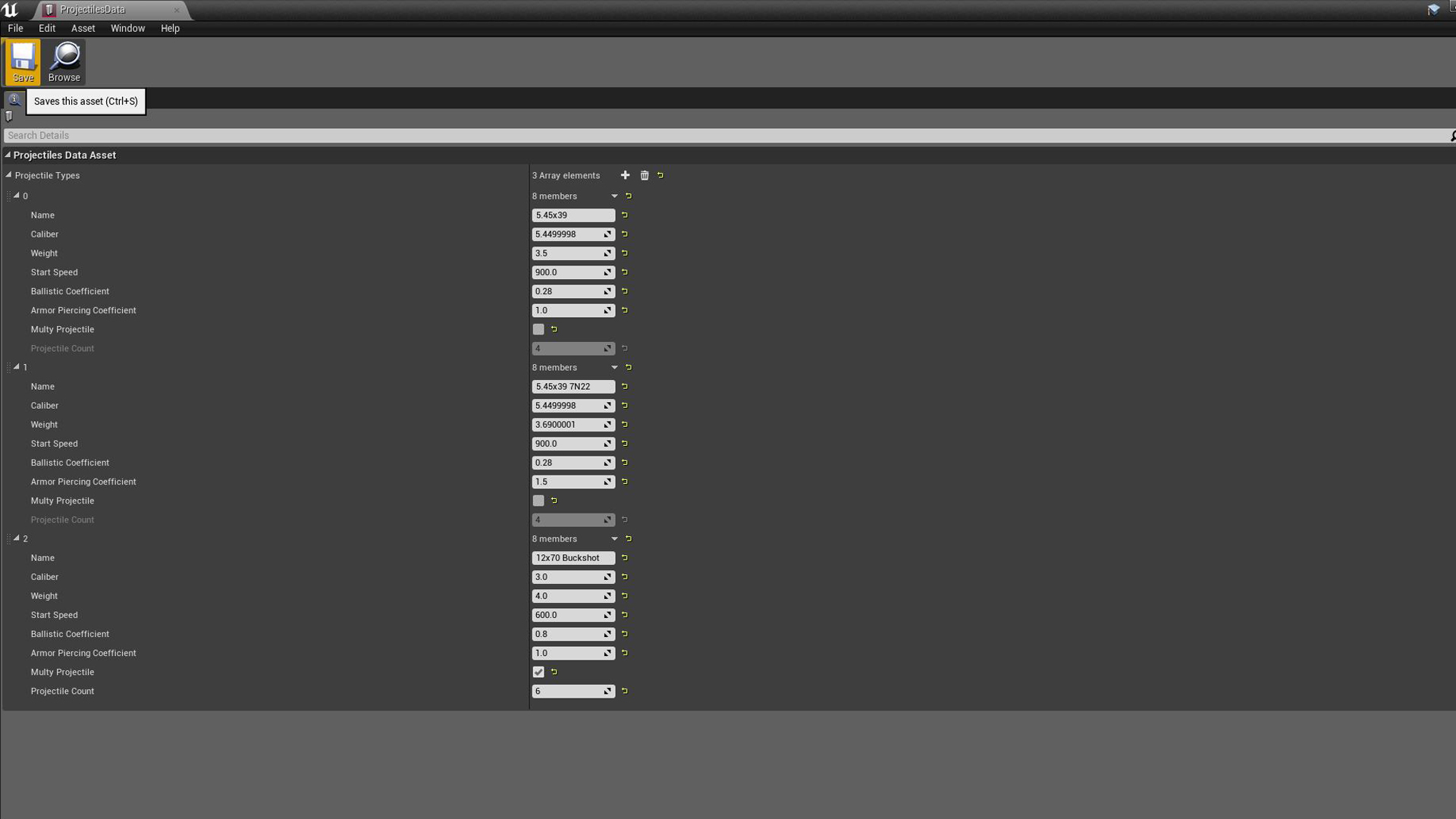Click the Browse asset icon
Screen dimensions: 1456x819
tap(64, 61)
